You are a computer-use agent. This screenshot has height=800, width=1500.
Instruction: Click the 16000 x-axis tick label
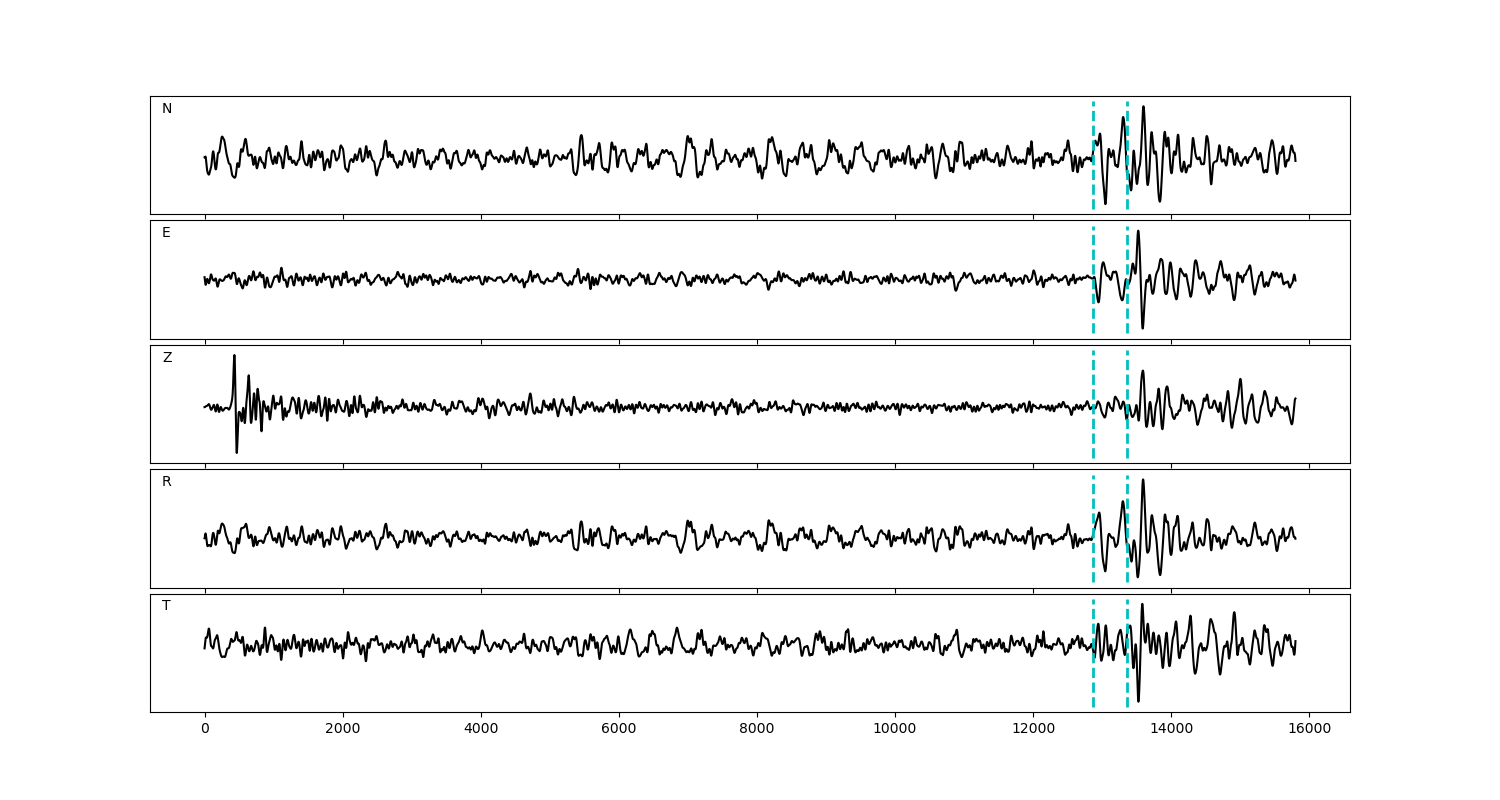(1309, 730)
